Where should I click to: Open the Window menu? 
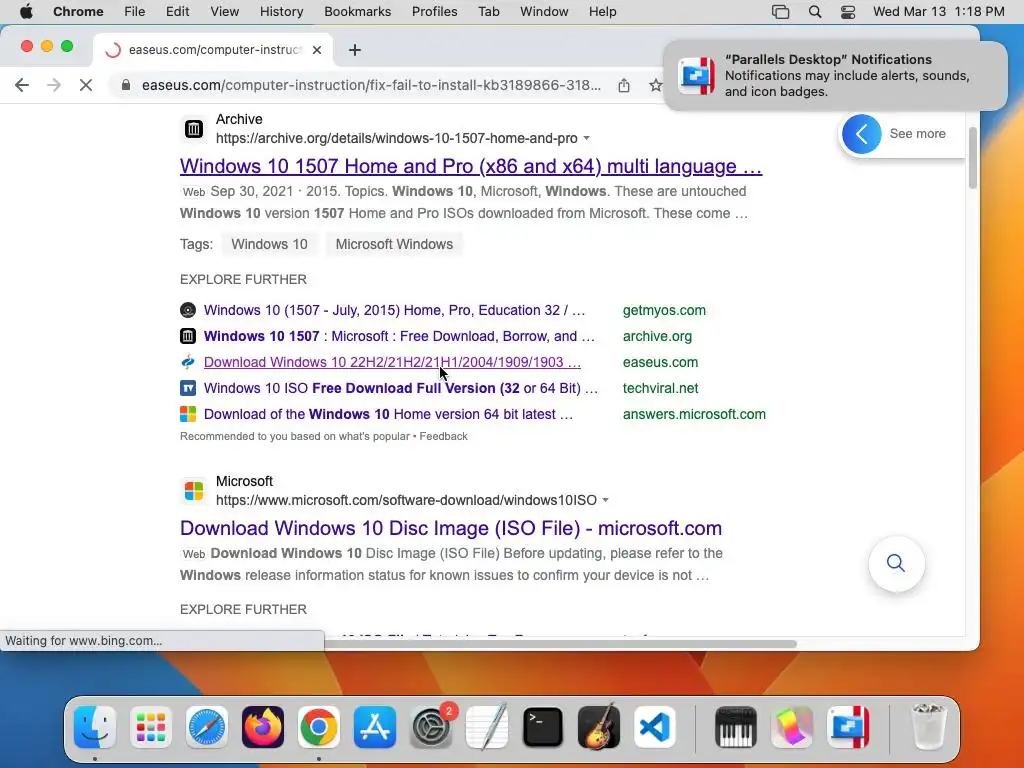544,12
